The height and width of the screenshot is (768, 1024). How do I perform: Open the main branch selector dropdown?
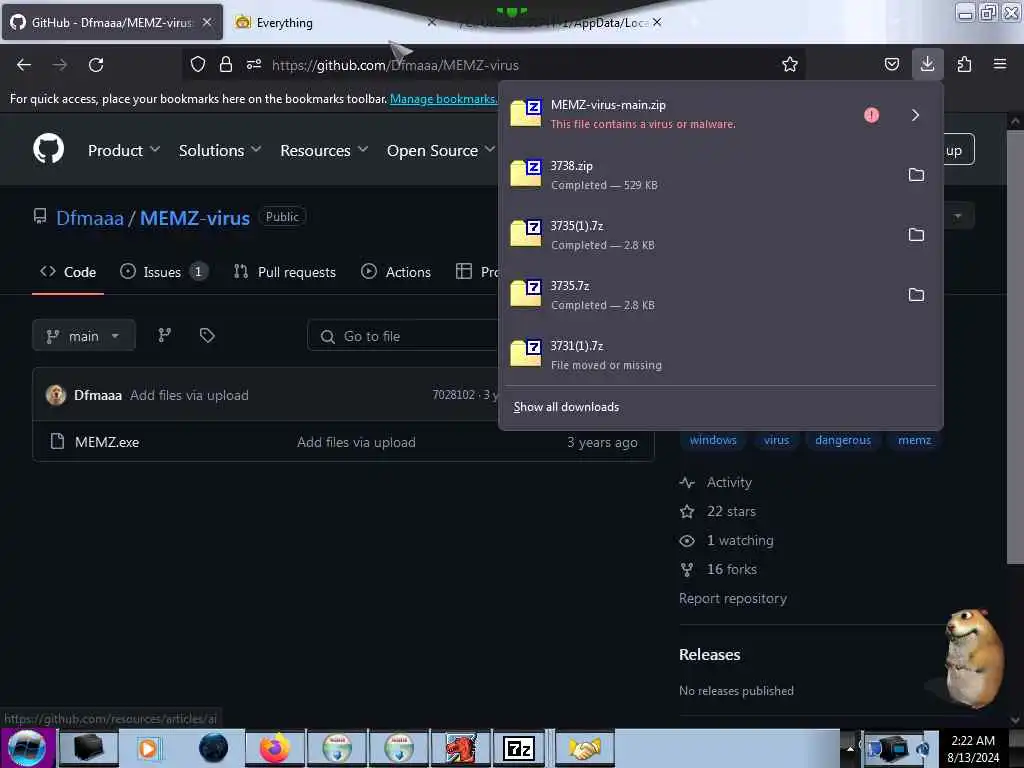(84, 336)
